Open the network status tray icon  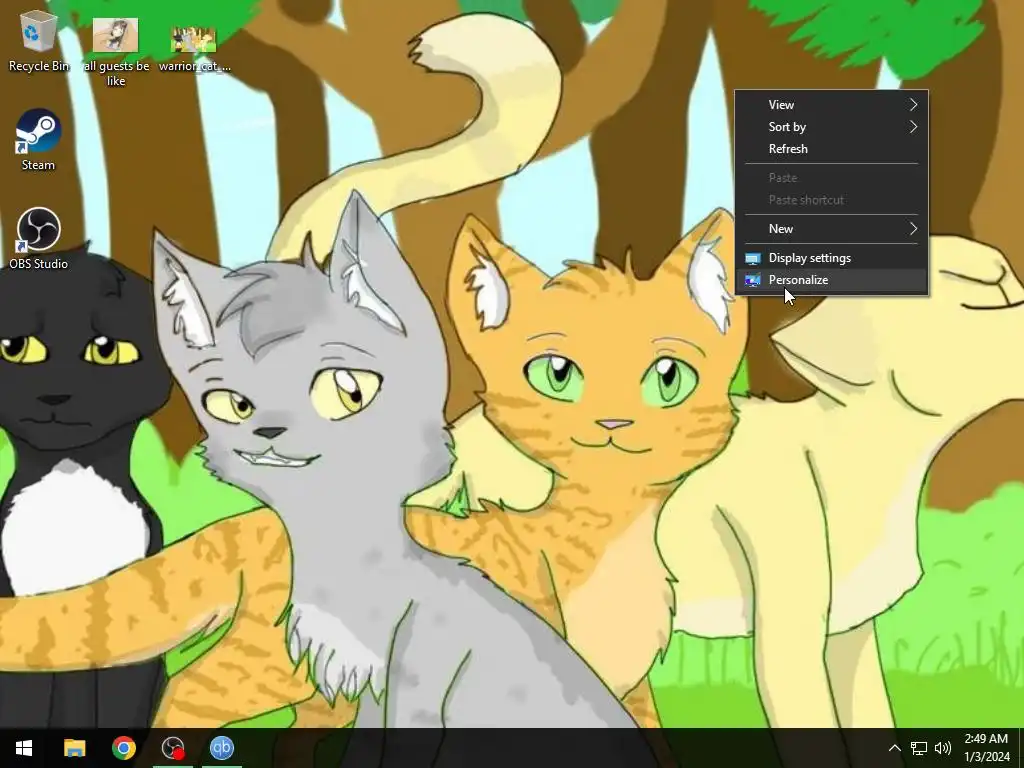tap(919, 748)
